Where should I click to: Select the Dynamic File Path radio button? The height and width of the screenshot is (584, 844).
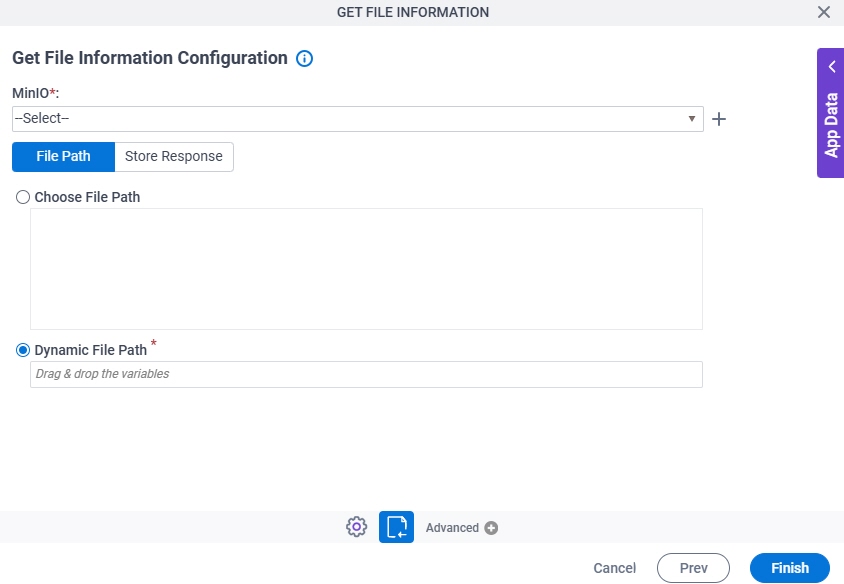[x=23, y=350]
